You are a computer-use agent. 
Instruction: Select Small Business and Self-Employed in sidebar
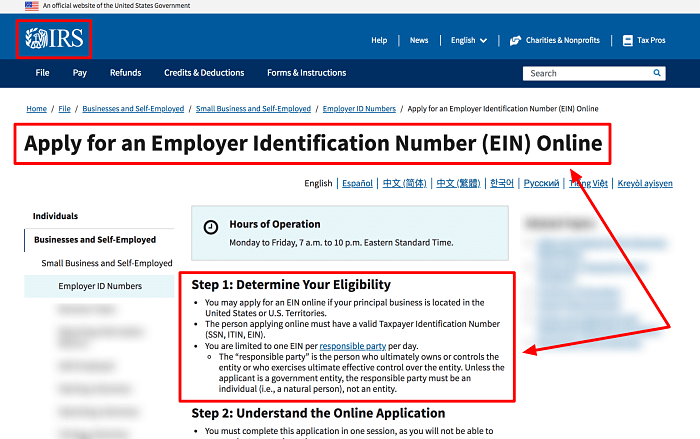point(107,263)
